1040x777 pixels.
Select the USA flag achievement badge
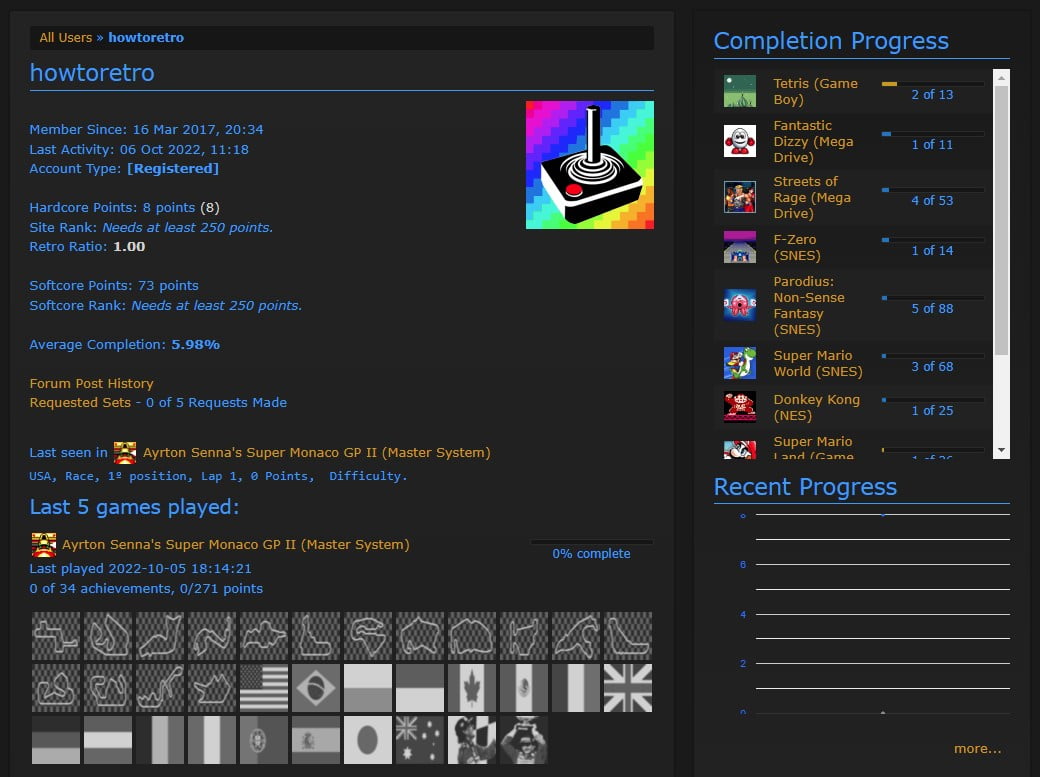click(x=263, y=687)
